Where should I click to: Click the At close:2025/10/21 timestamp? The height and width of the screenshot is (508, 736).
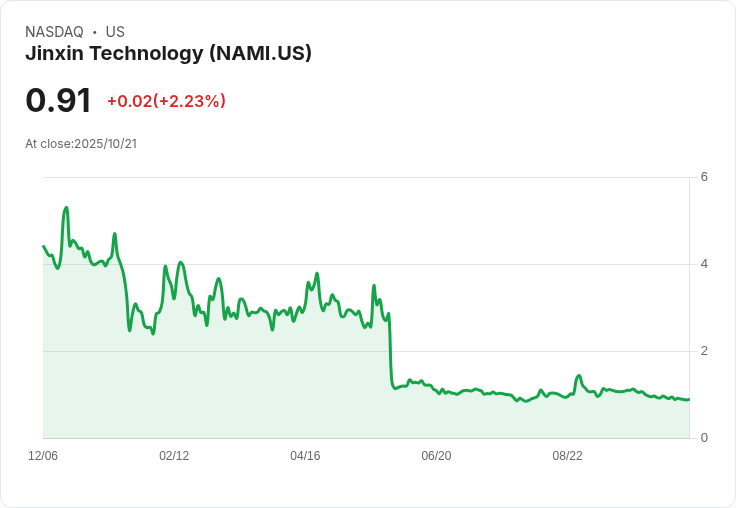pos(81,144)
